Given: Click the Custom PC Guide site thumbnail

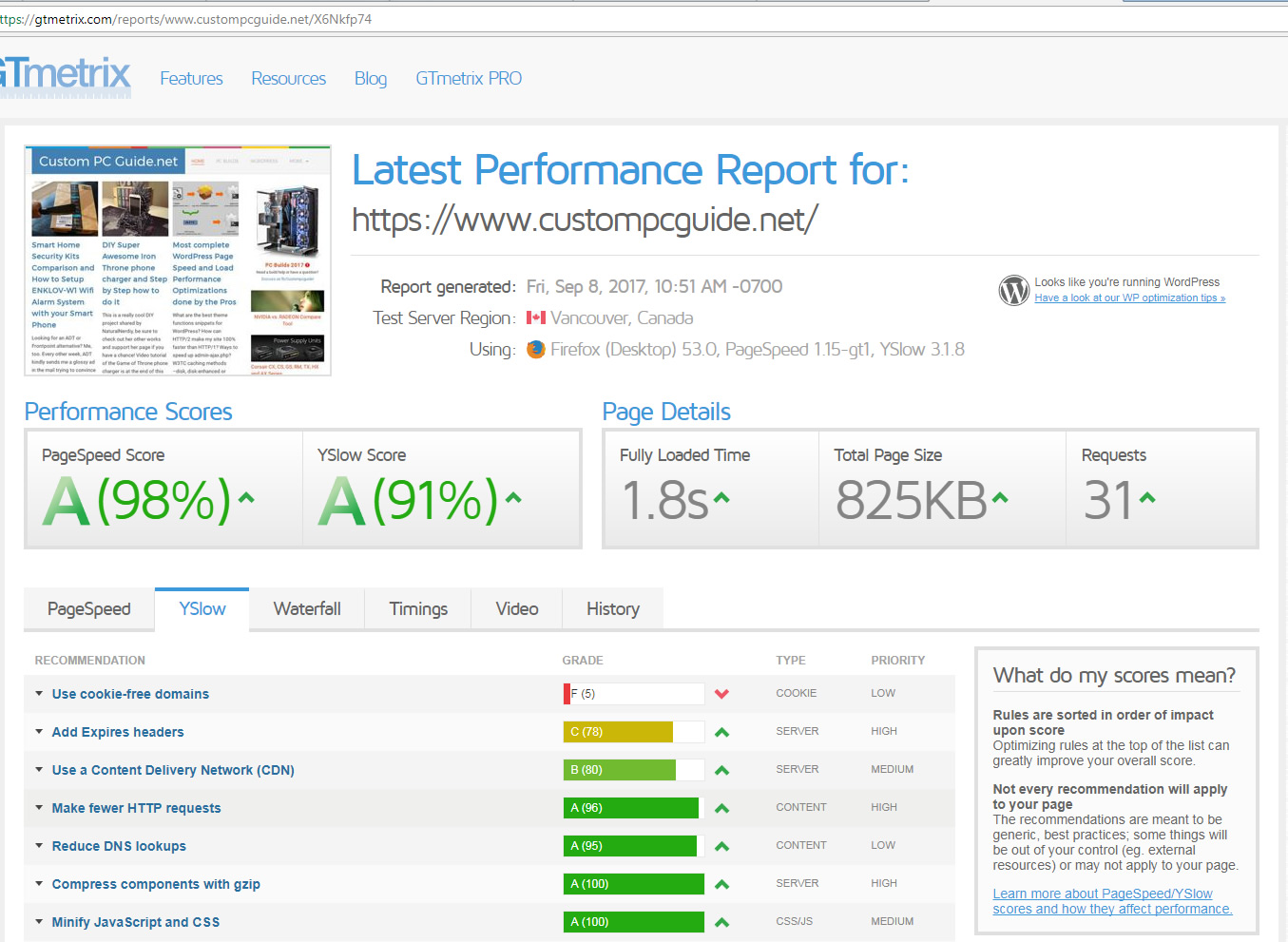Looking at the screenshot, I should [178, 260].
